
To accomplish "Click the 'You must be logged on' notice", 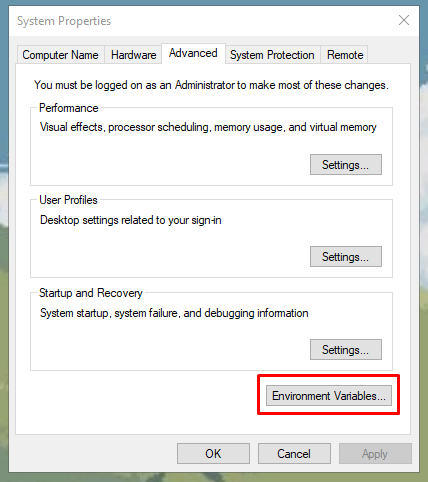I will tap(211, 85).
